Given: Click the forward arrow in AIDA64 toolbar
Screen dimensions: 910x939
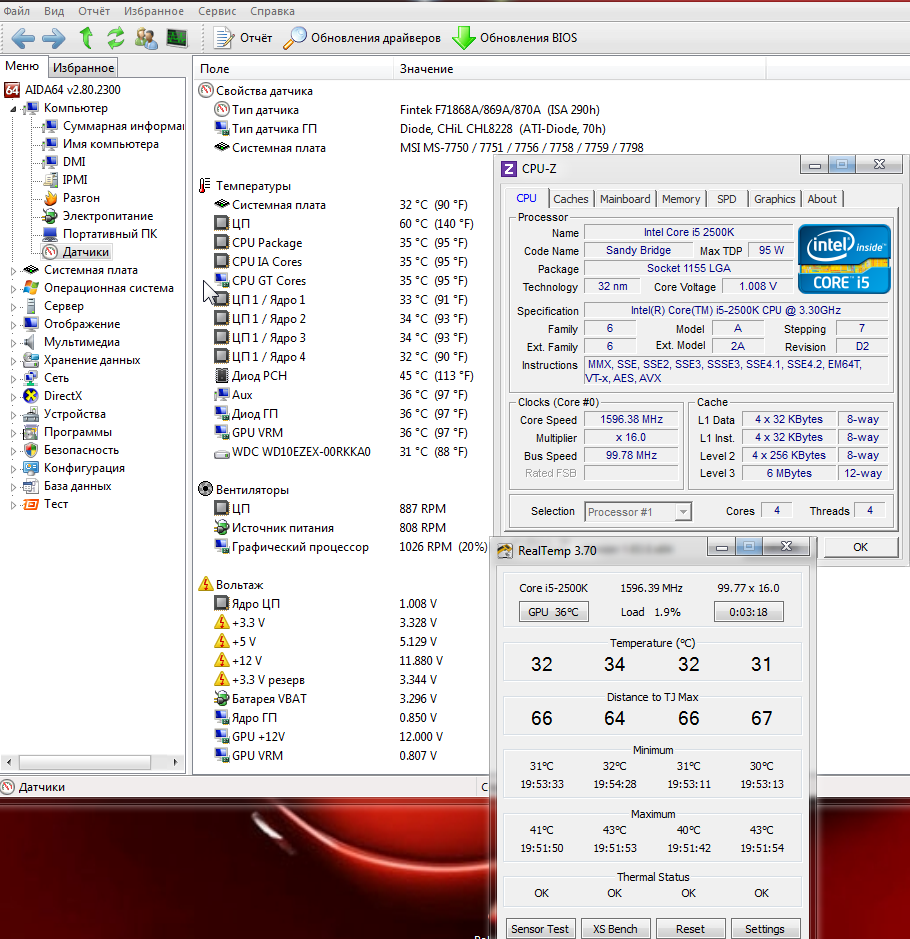Looking at the screenshot, I should pos(53,38).
